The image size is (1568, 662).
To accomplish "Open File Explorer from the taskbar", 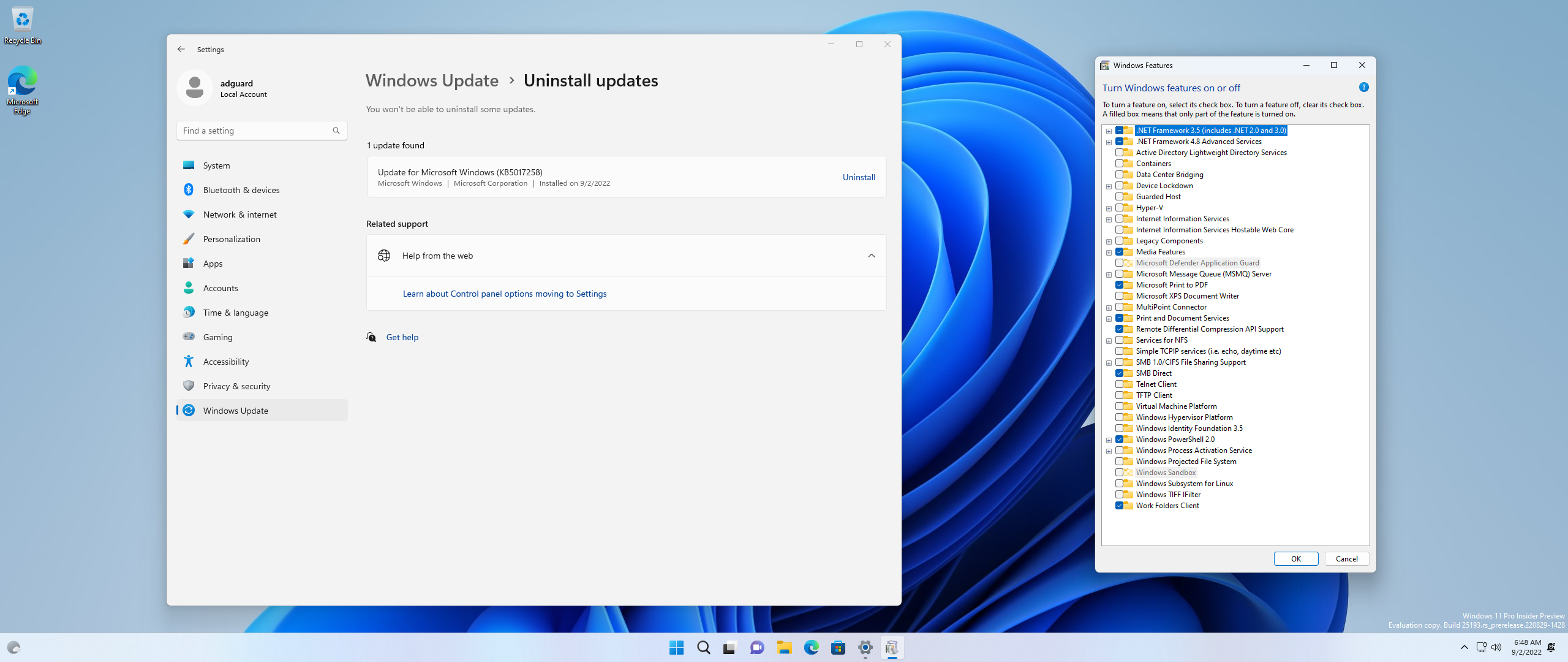I will 784,647.
